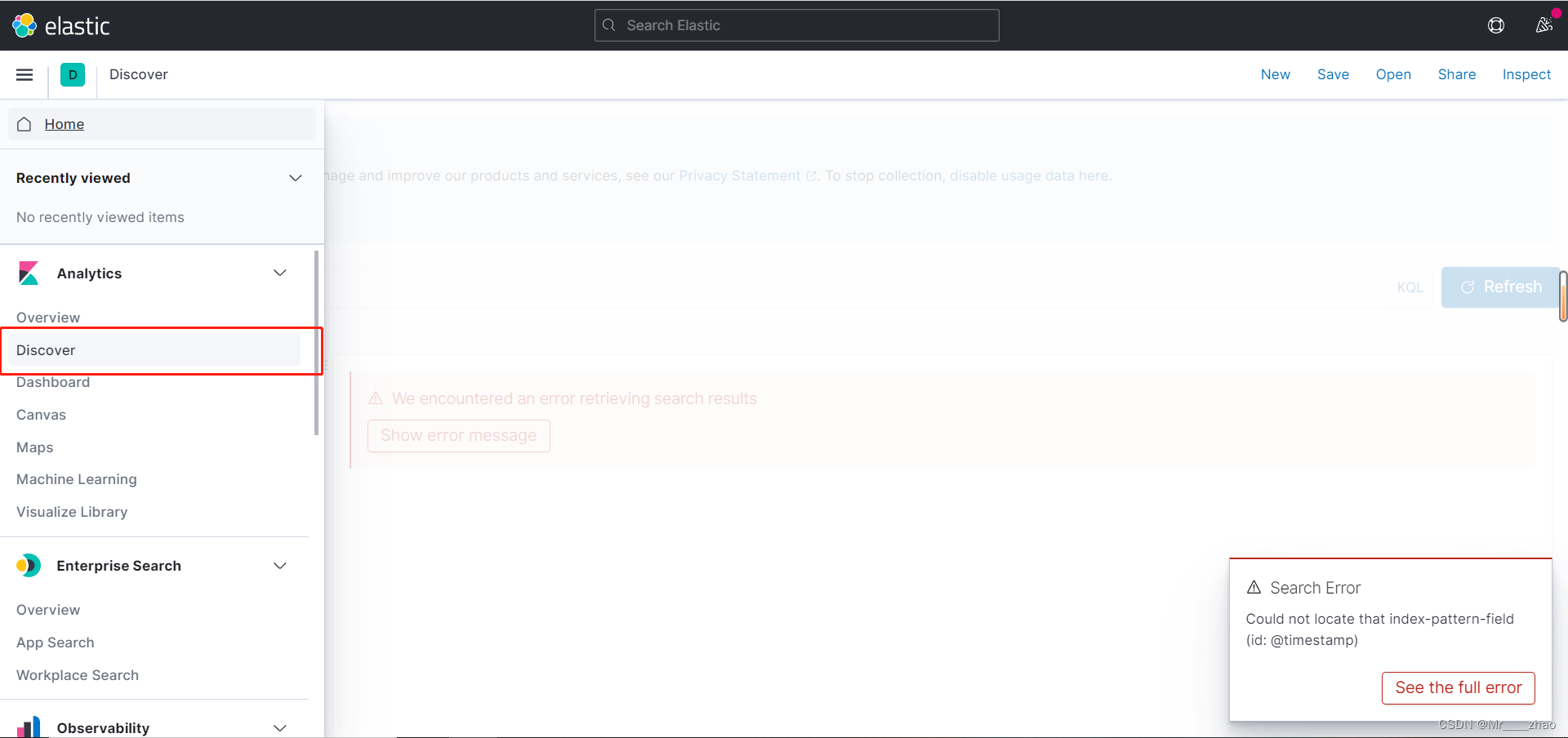Open App Search
Viewport: 1568px width, 738px height.
55,642
